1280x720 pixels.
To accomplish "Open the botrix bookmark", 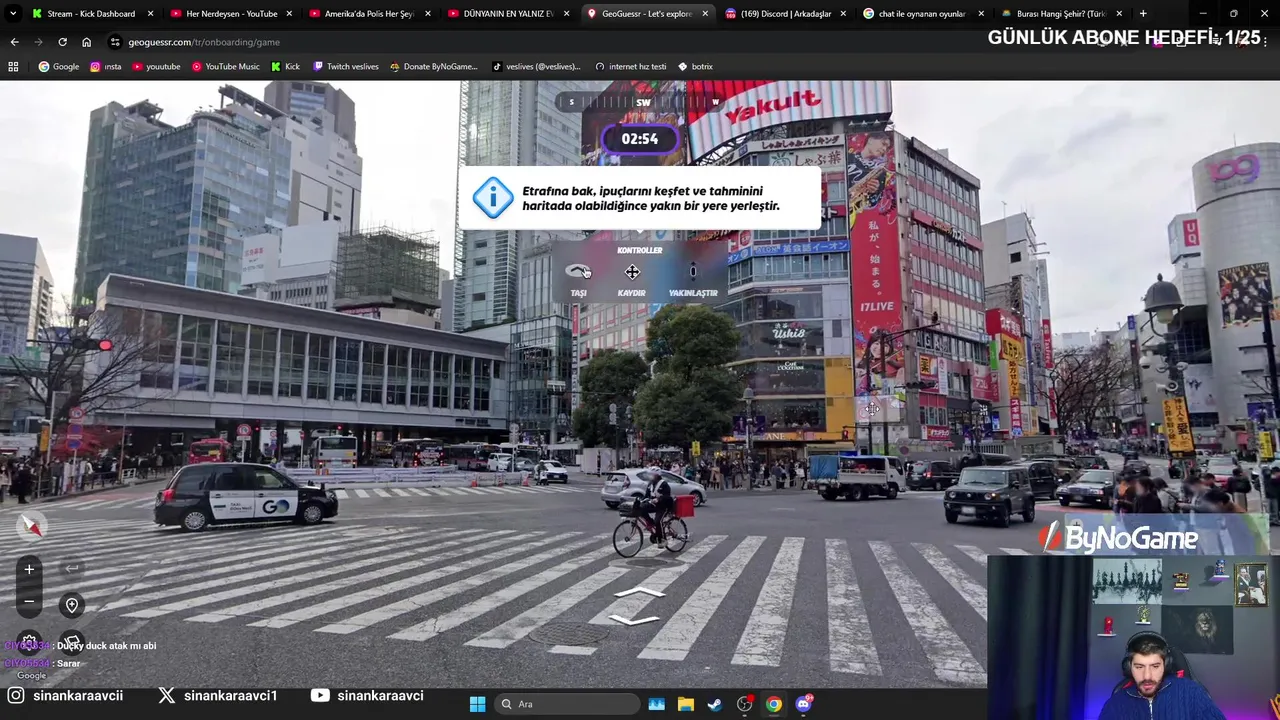I will [695, 67].
